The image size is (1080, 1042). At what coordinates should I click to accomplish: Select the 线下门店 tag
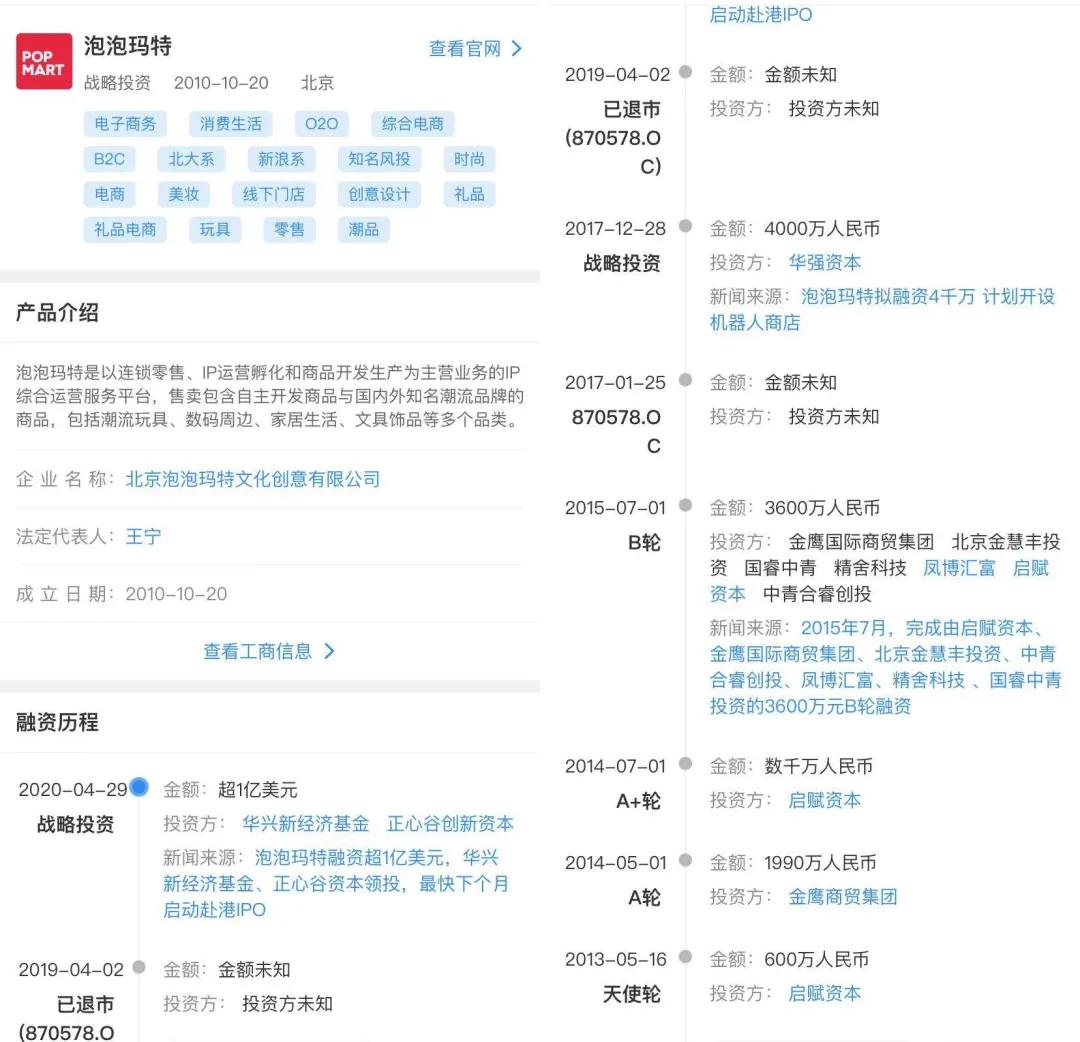273,194
